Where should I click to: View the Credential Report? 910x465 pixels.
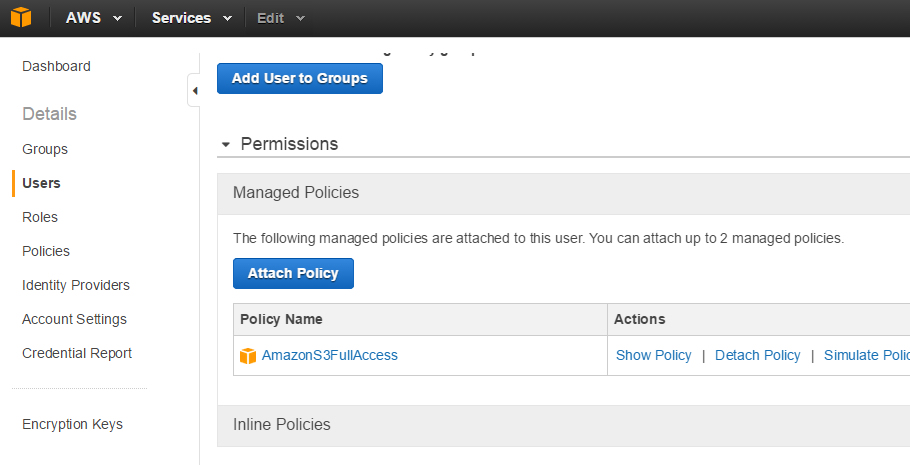click(77, 353)
